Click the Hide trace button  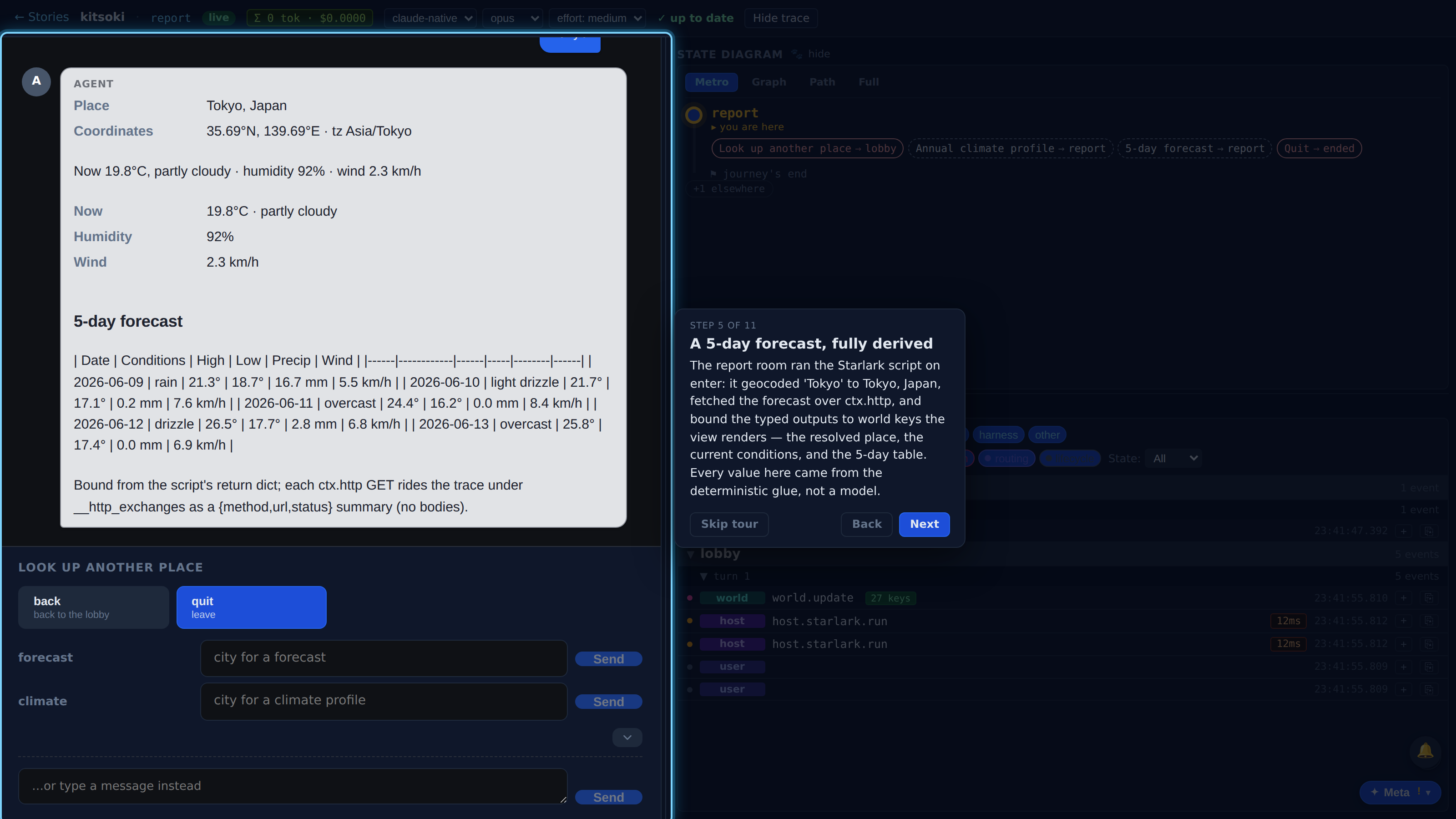781,18
